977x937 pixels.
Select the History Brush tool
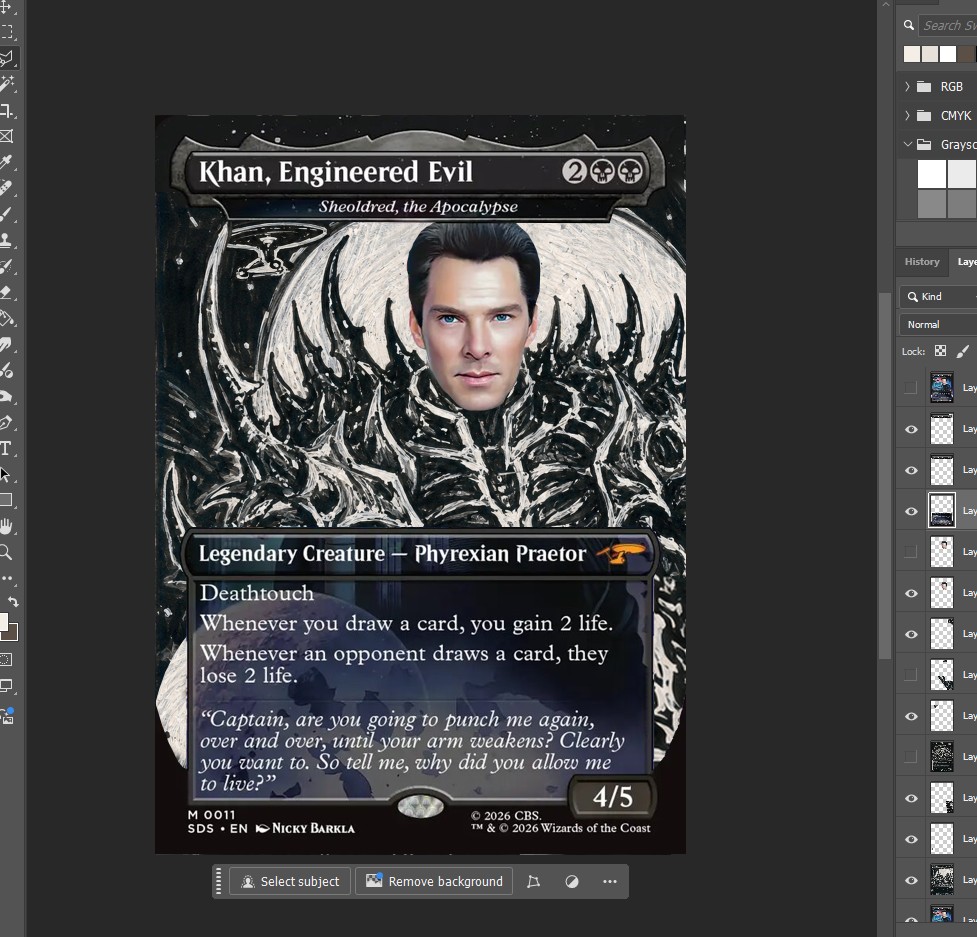pyautogui.click(x=6, y=267)
